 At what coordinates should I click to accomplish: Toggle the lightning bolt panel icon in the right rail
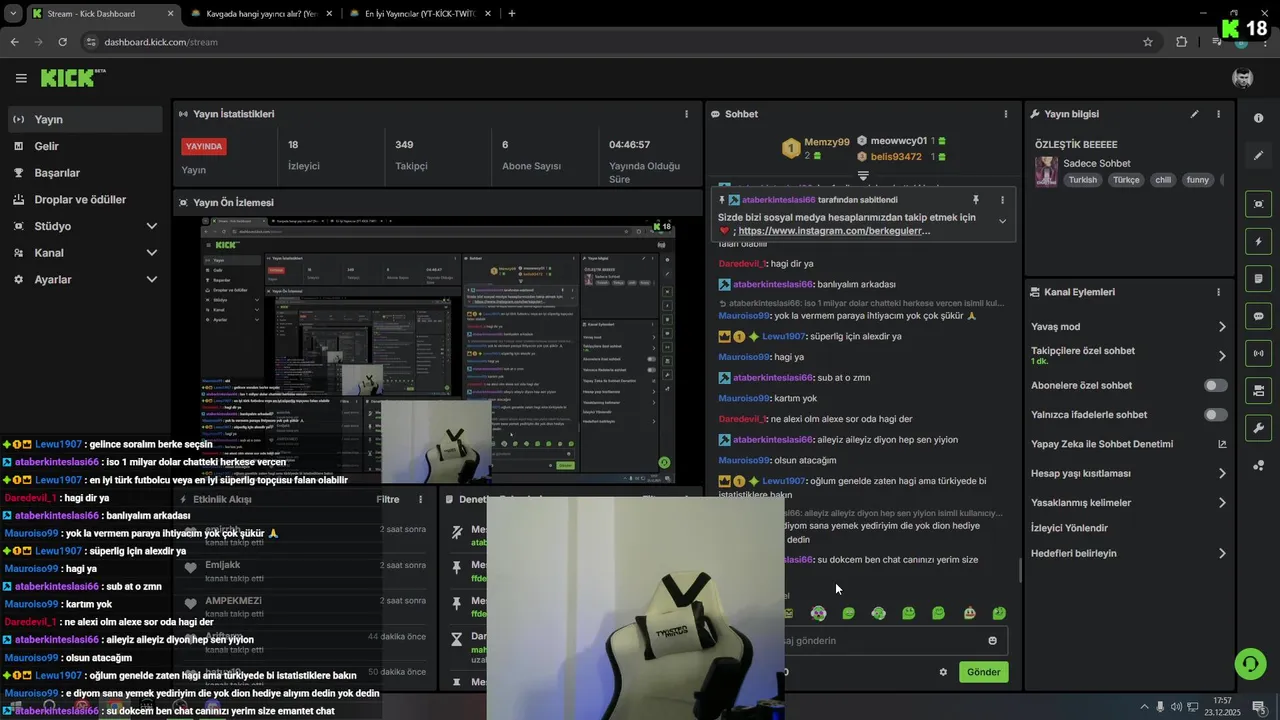click(1258, 241)
